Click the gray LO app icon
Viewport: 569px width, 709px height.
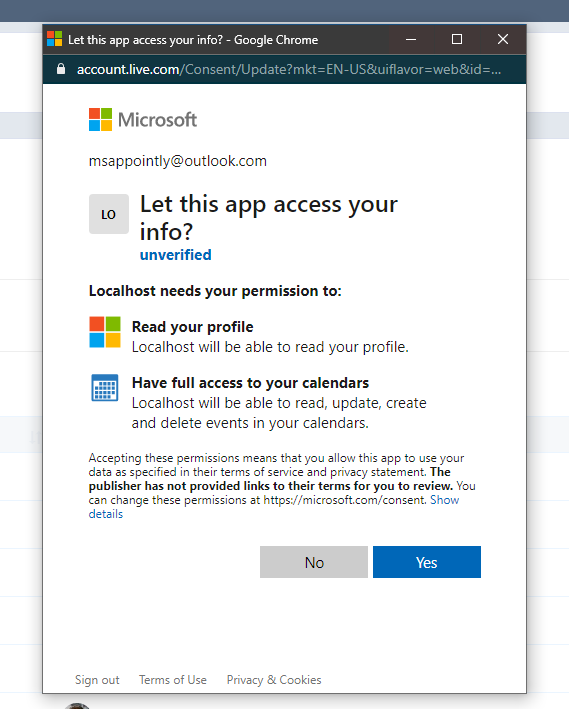[109, 214]
